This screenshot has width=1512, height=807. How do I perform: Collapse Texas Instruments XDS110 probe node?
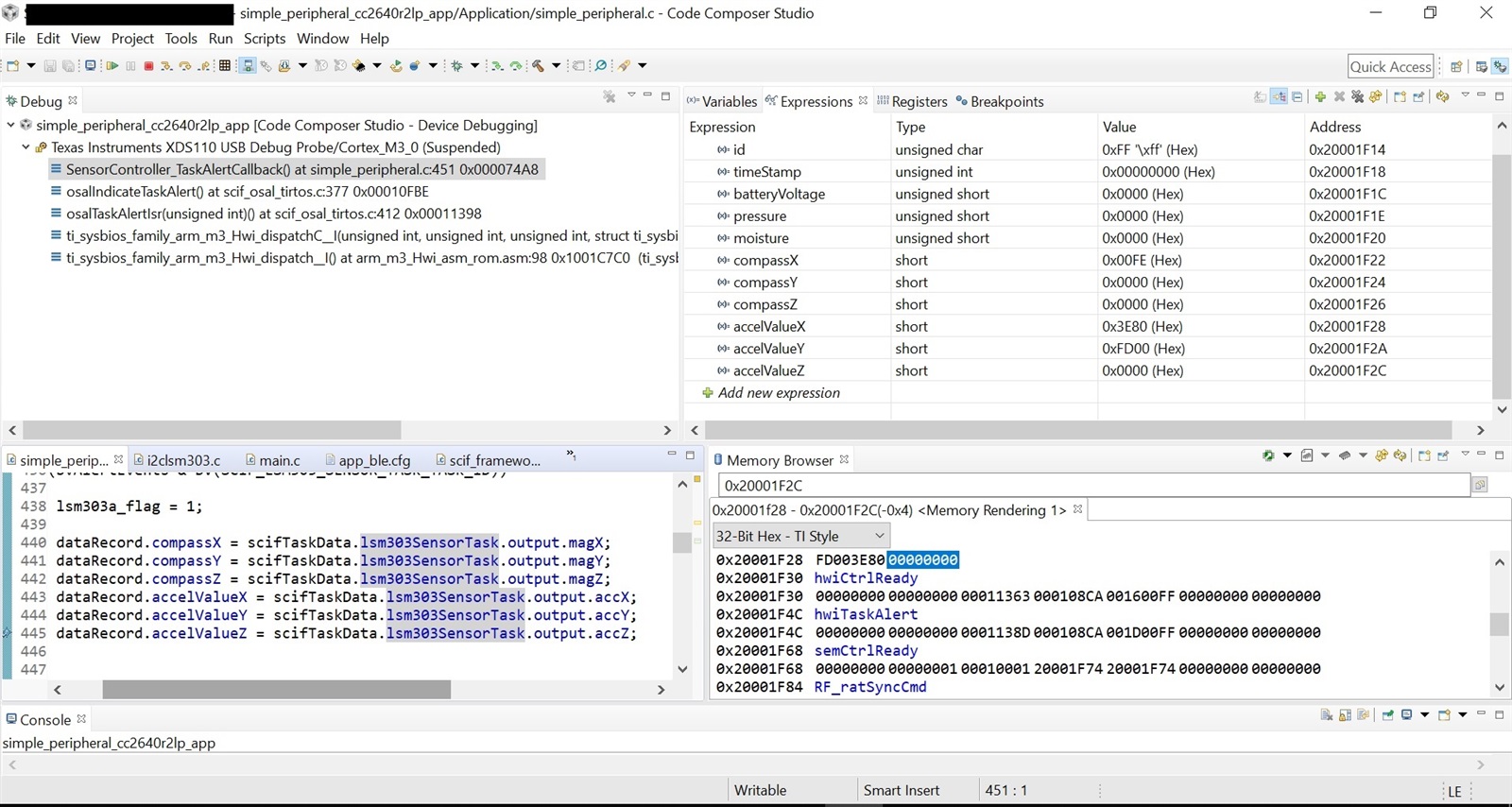[x=26, y=147]
